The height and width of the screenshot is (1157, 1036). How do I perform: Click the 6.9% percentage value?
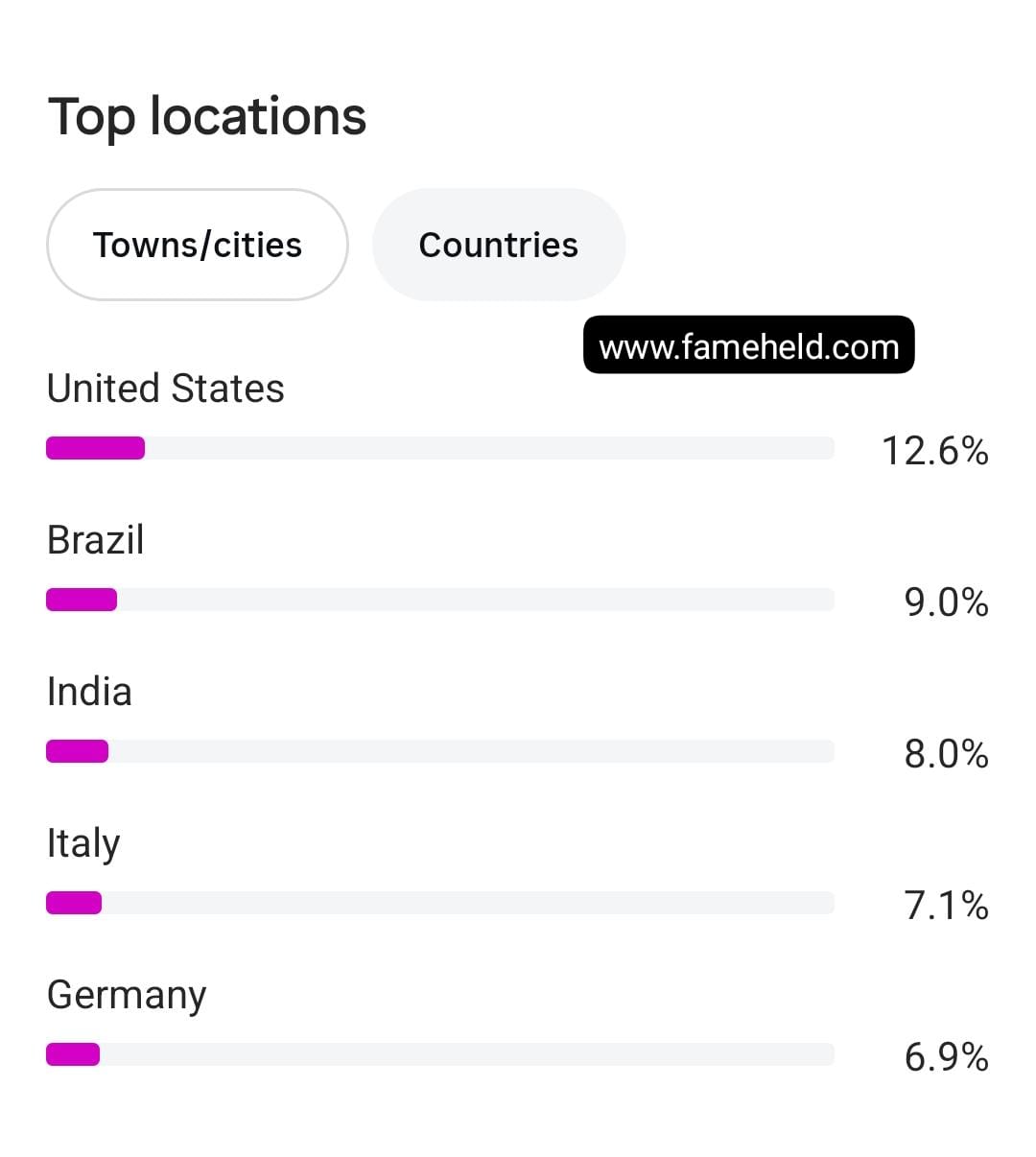click(947, 1056)
